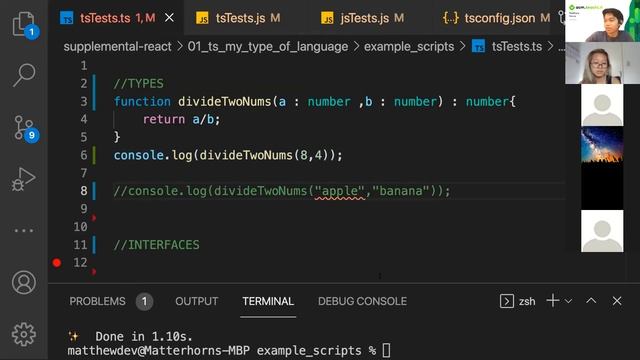Image resolution: width=640 pixels, height=360 pixels.
Task: Open the Run and Debug view
Action: coord(24,179)
